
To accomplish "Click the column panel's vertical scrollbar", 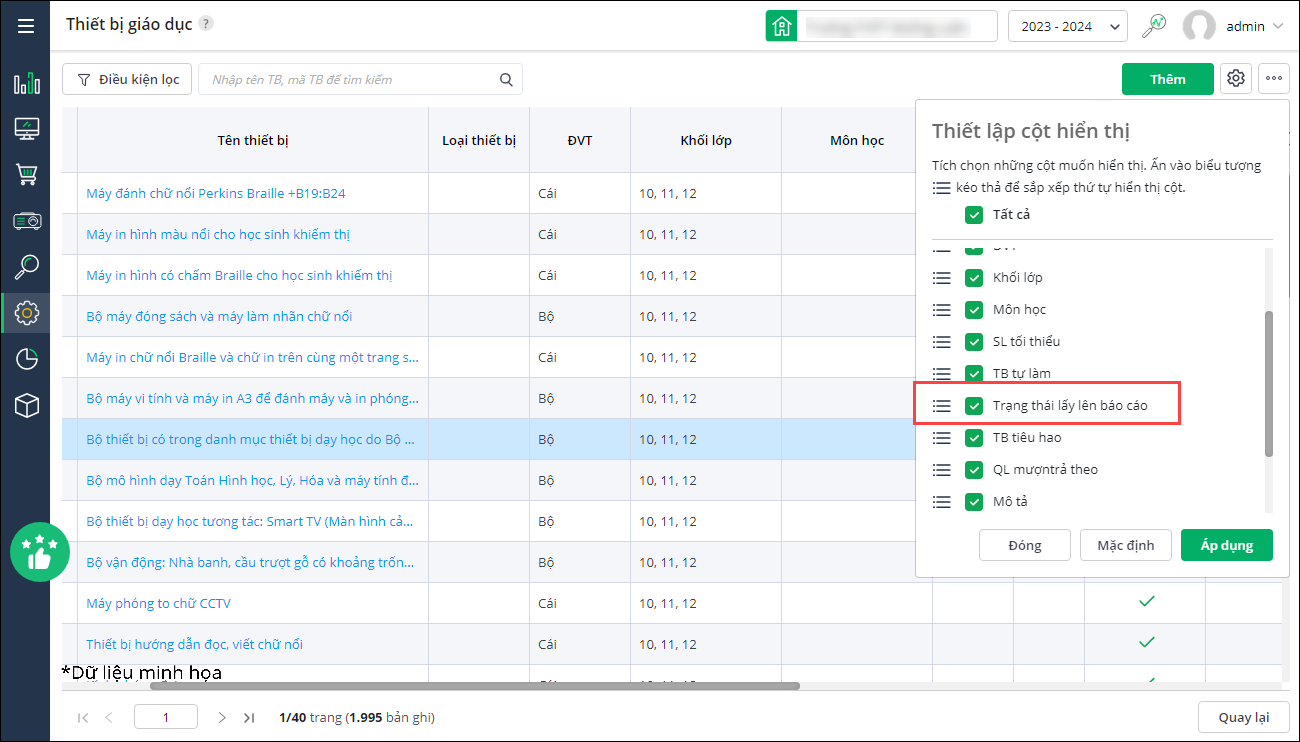I will click(1270, 383).
